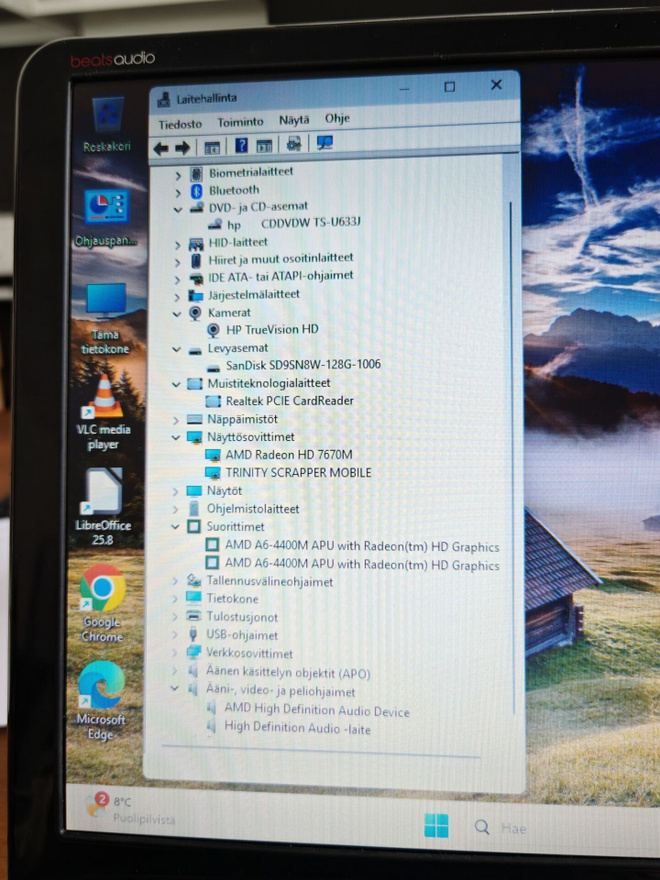The image size is (660, 880).
Task: Click the Back arrow in Laitehallinta toolbar
Action: click(161, 148)
